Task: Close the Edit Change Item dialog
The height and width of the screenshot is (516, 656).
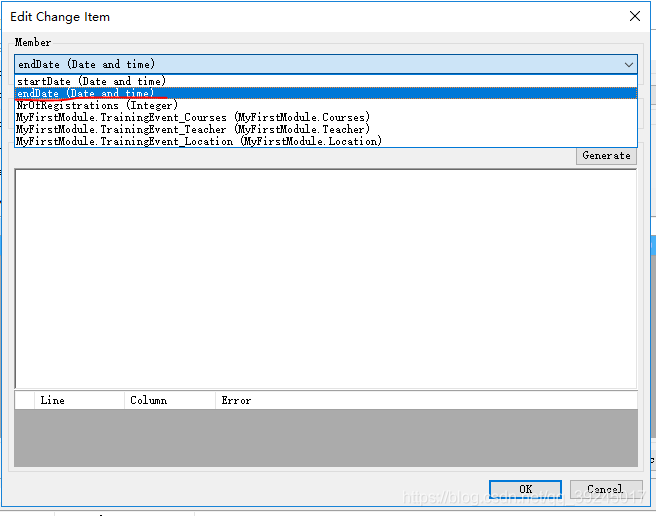Action: (x=634, y=16)
